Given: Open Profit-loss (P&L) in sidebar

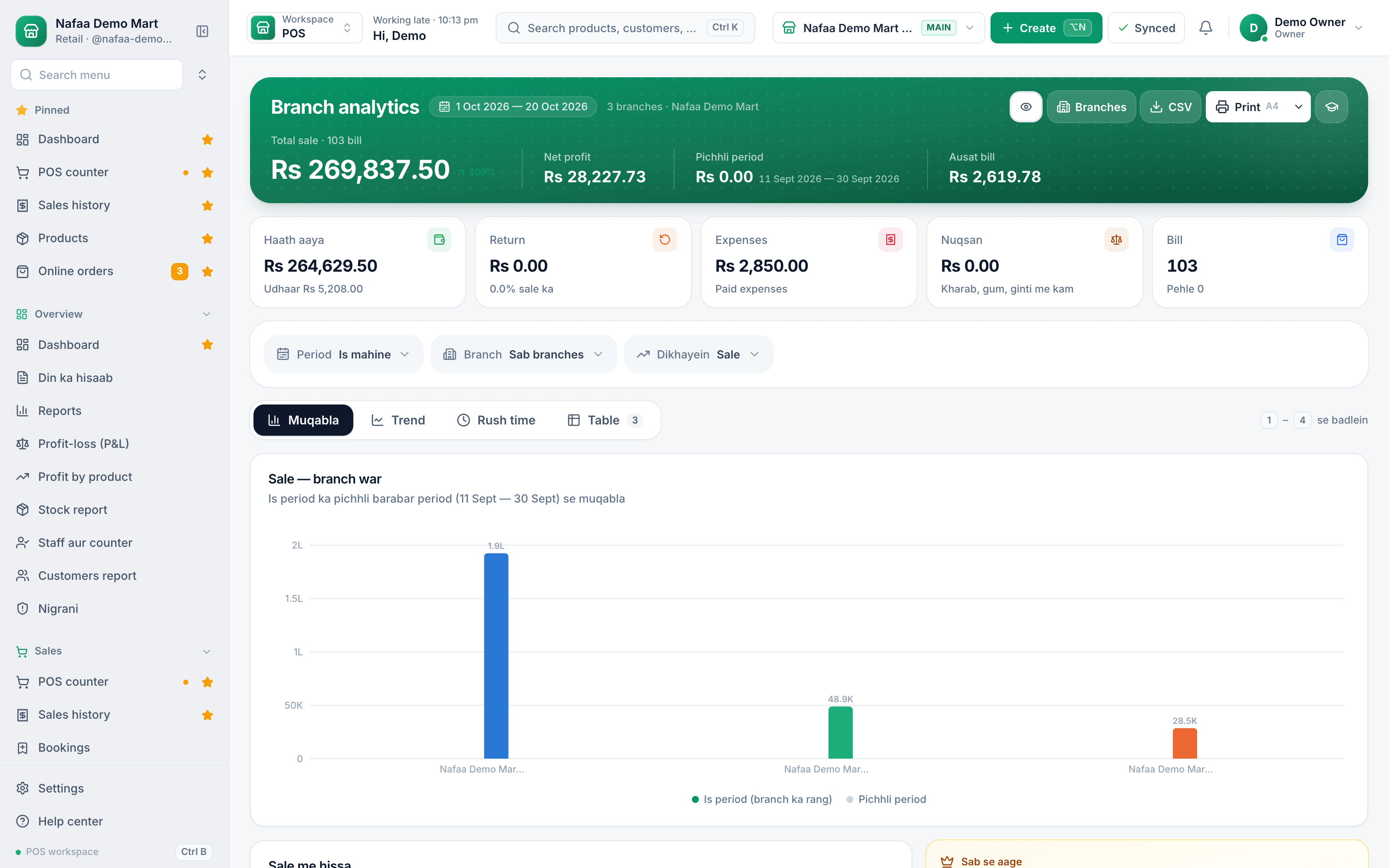Looking at the screenshot, I should pos(114,444).
